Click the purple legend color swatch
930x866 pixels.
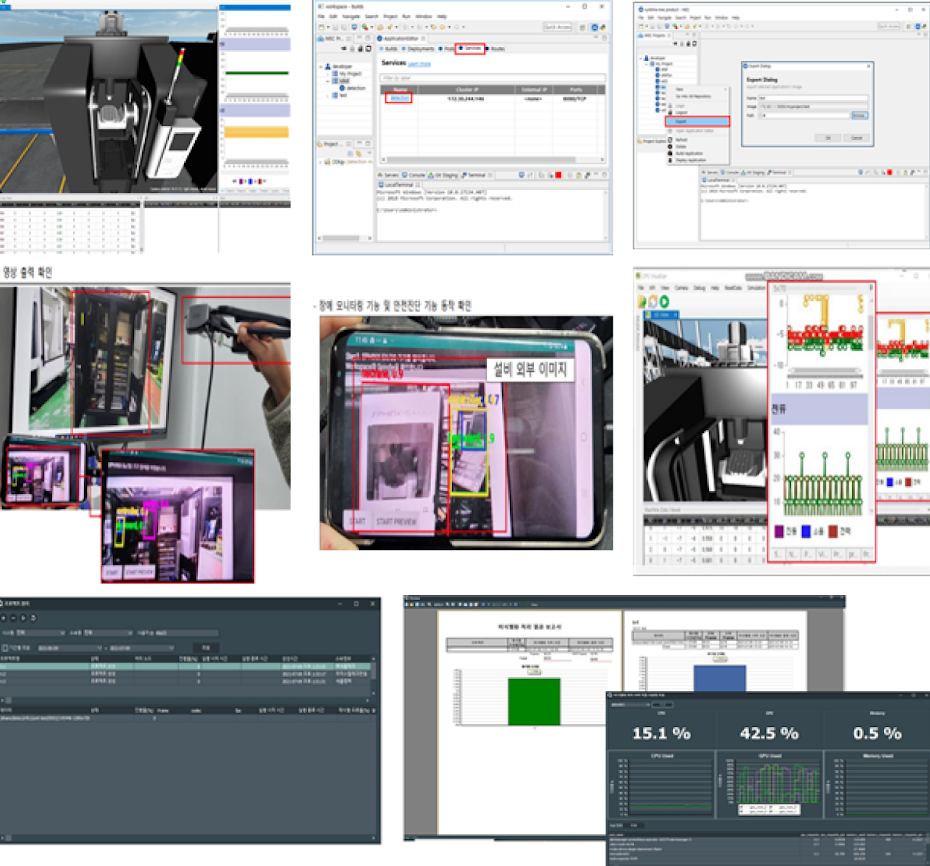[780, 530]
